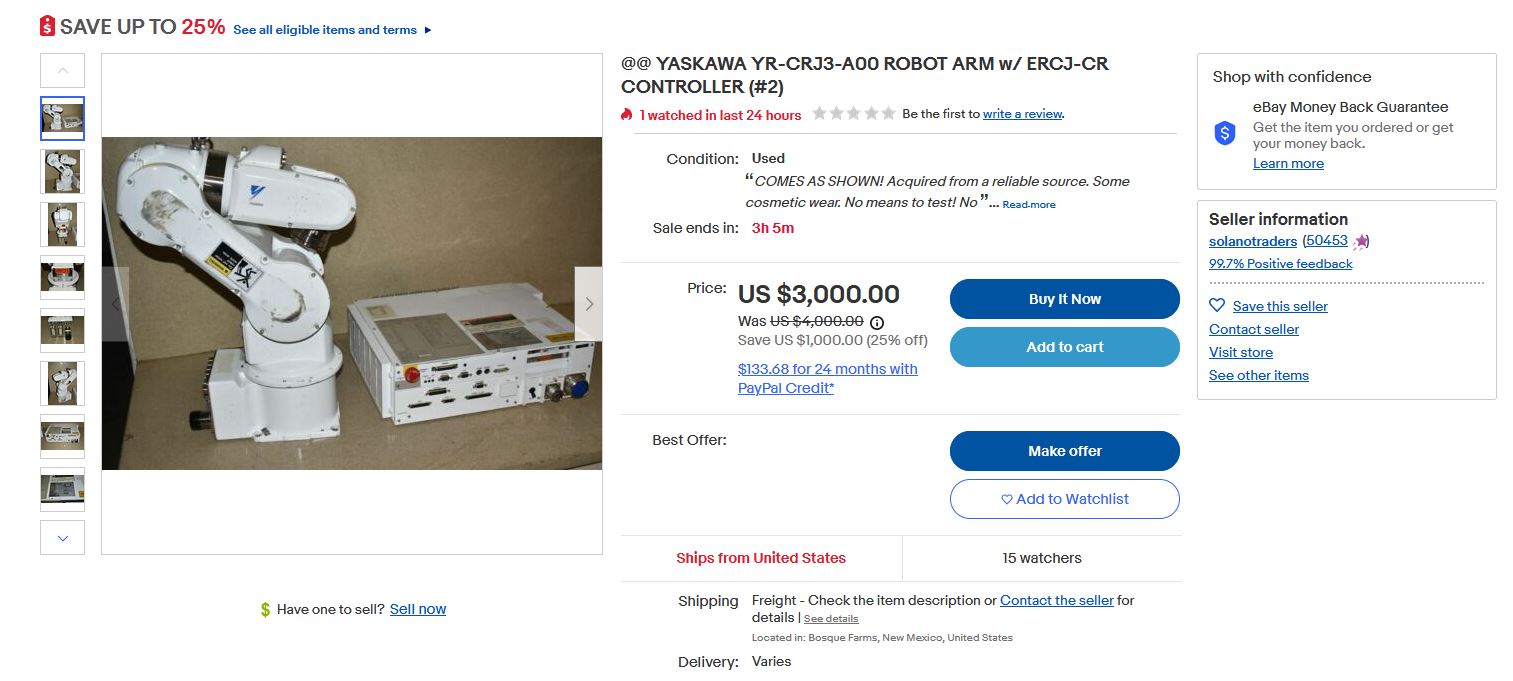This screenshot has height=681, width=1513.
Task: Show previous image with left arrow
Action: click(115, 304)
